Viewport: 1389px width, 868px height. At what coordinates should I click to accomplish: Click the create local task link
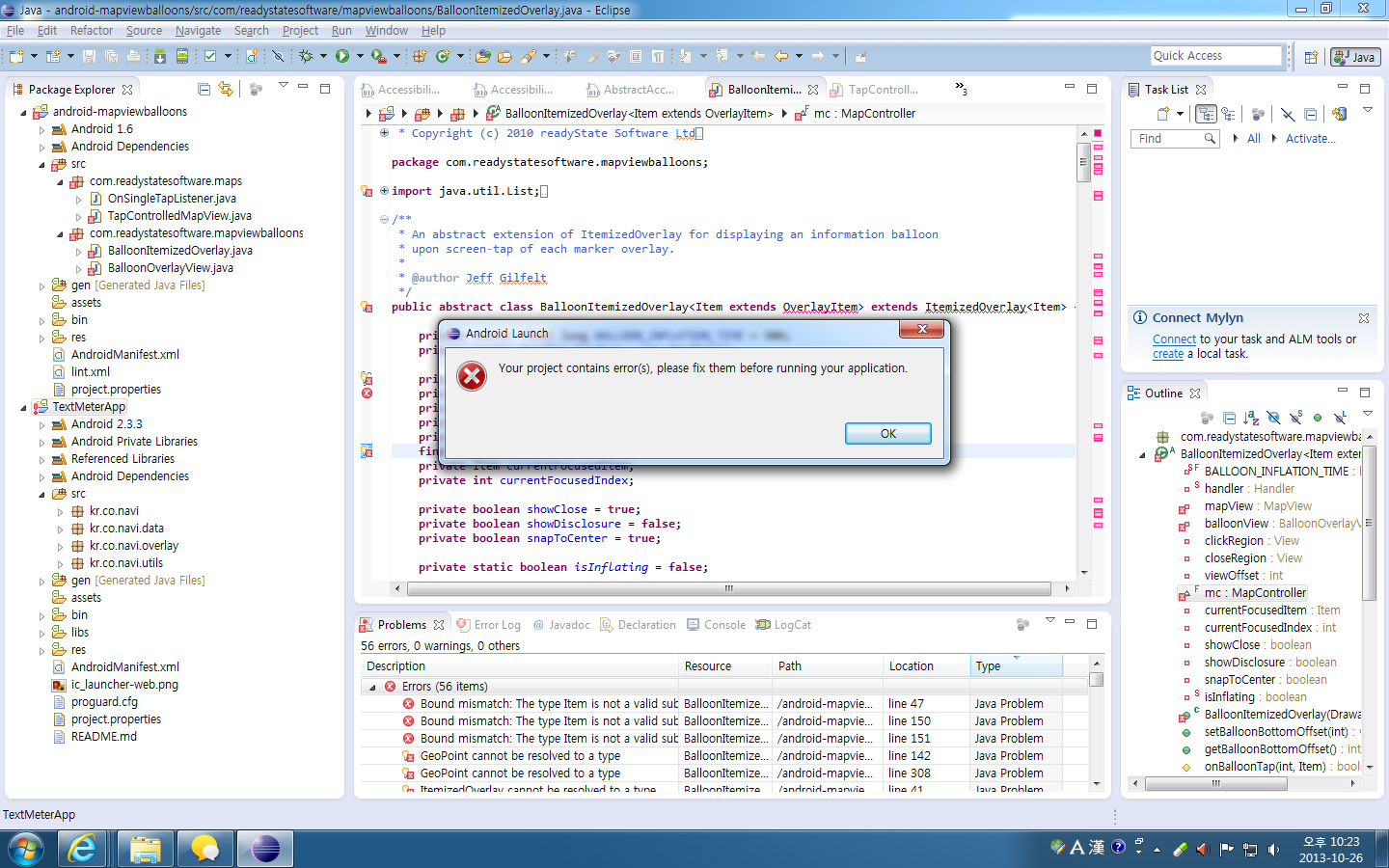[1168, 354]
